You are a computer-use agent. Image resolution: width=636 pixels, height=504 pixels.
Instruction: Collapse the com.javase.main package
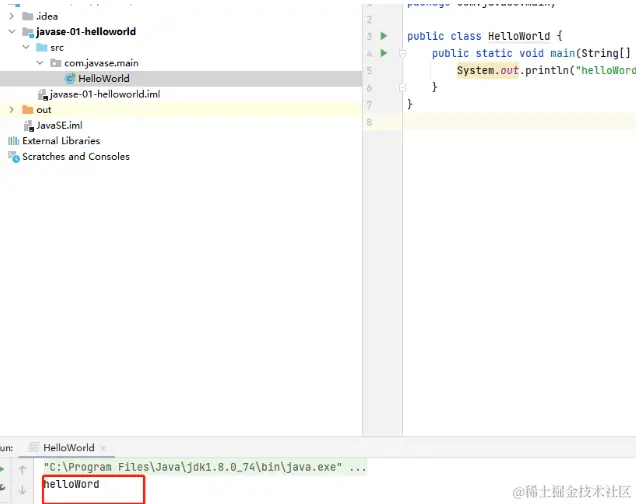point(40,63)
